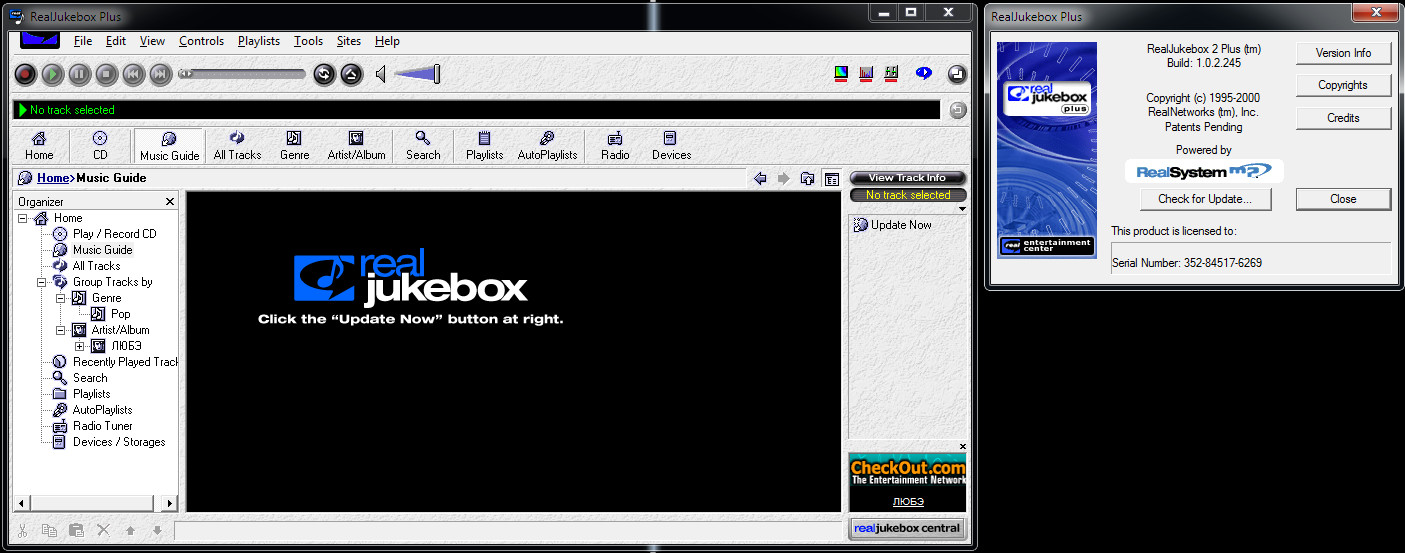Click the eject CD button

pyautogui.click(x=351, y=74)
